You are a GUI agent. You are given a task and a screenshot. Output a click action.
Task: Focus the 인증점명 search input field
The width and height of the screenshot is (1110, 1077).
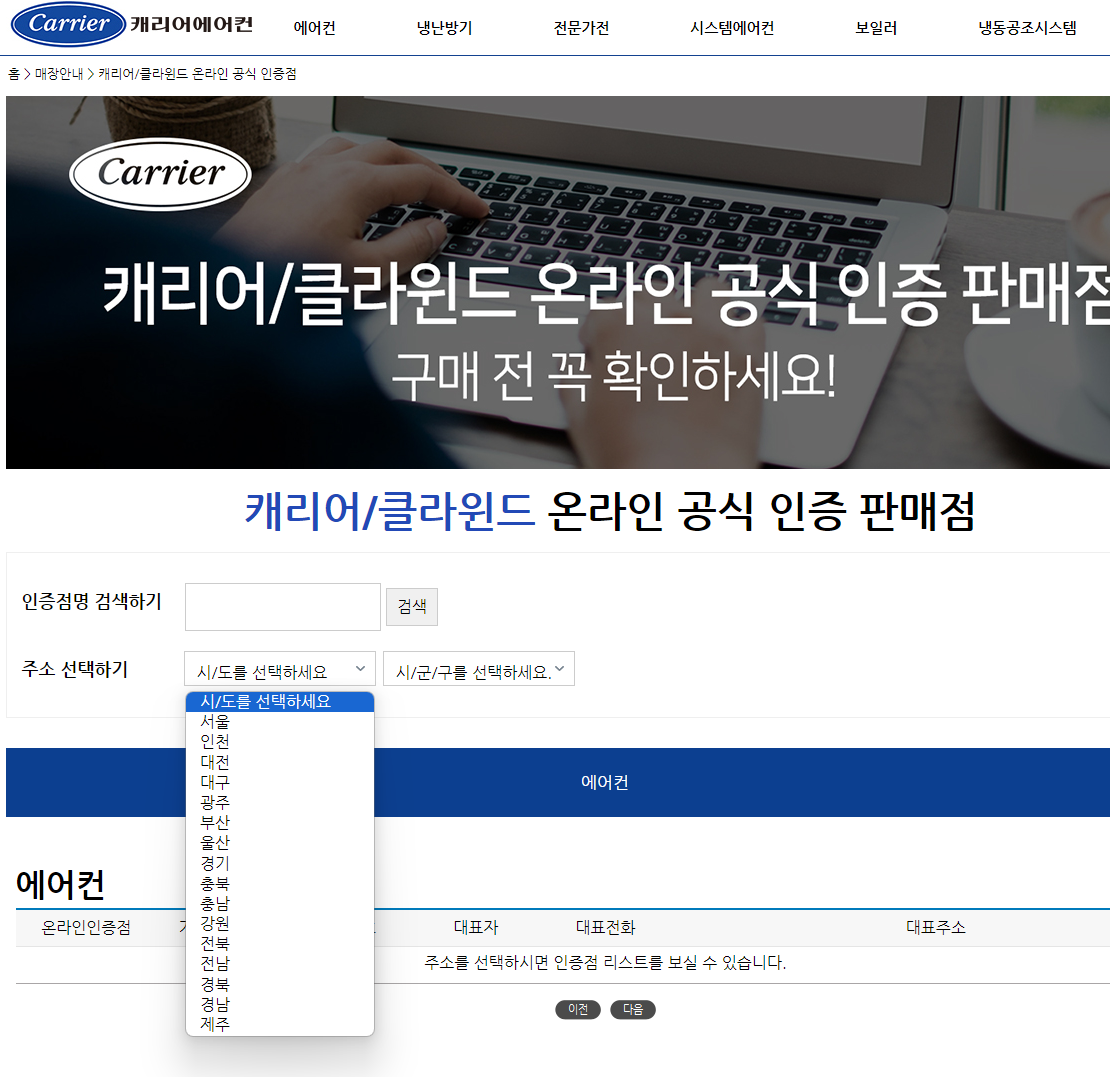pos(282,607)
